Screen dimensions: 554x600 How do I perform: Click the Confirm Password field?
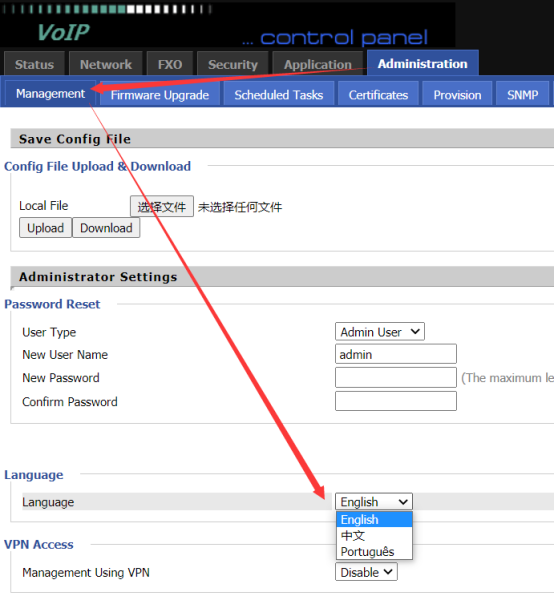pyautogui.click(x=396, y=401)
